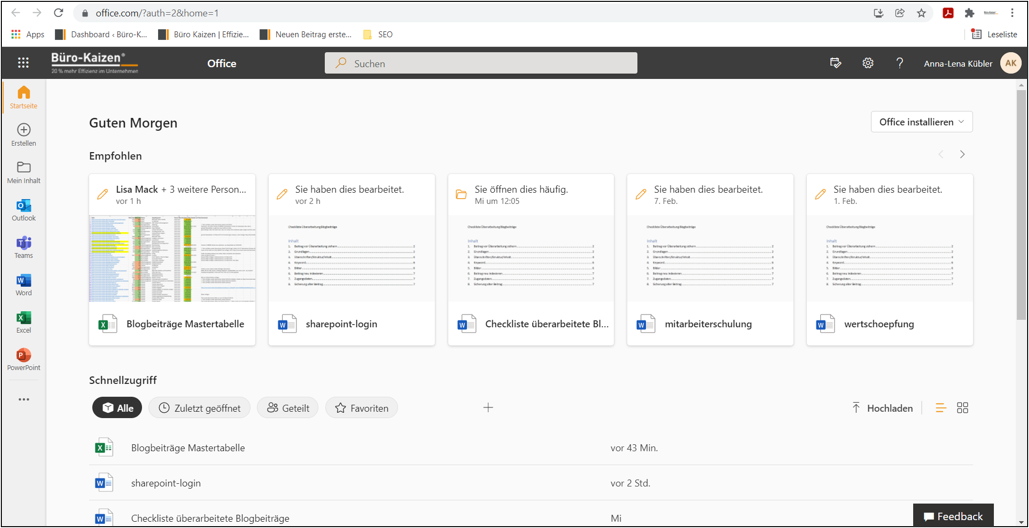1029x528 pixels.
Task: Go back with browser back arrow
Action: (16, 12)
